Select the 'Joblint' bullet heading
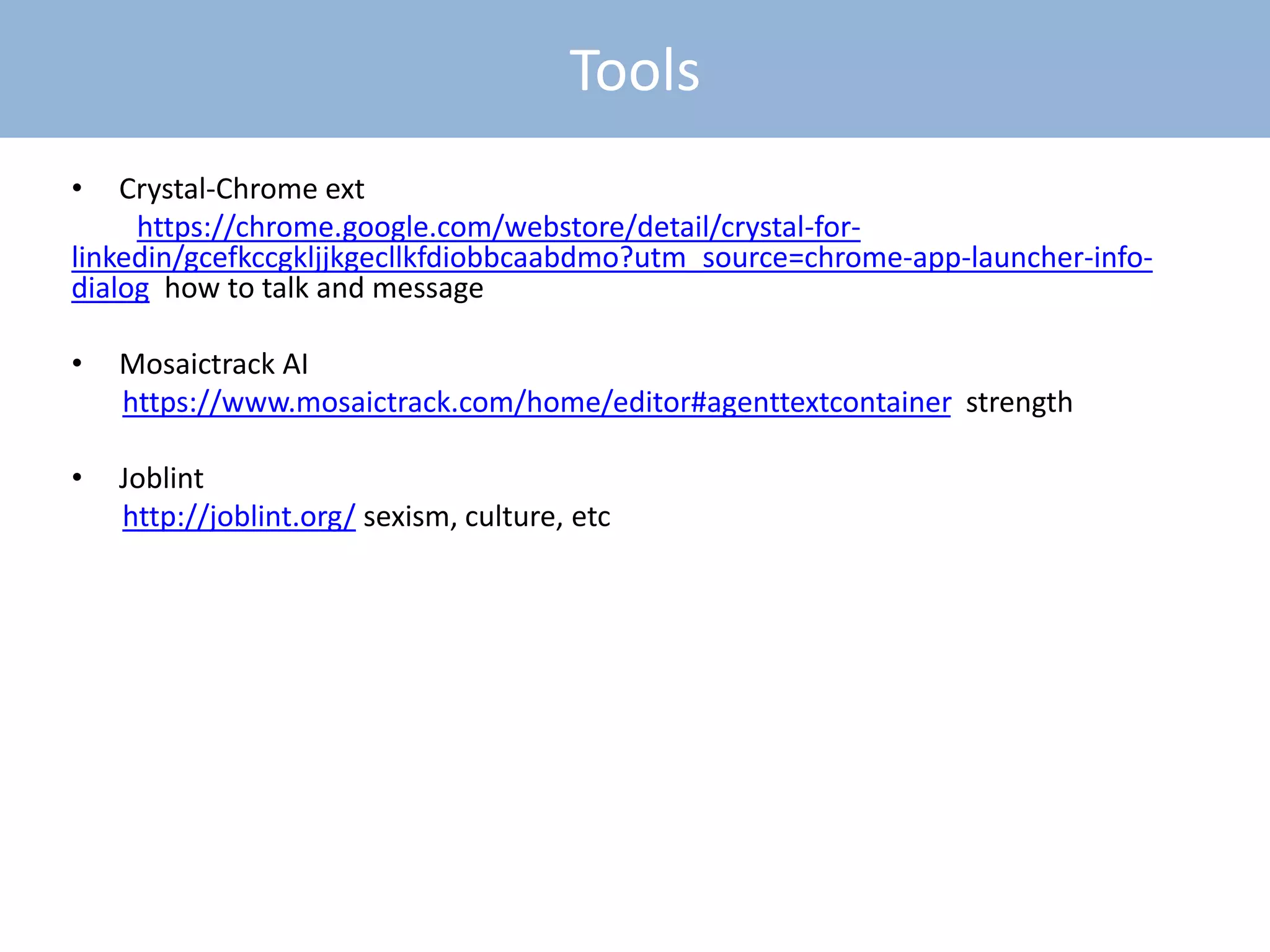Viewport: 1270px width, 952px height. tap(161, 478)
